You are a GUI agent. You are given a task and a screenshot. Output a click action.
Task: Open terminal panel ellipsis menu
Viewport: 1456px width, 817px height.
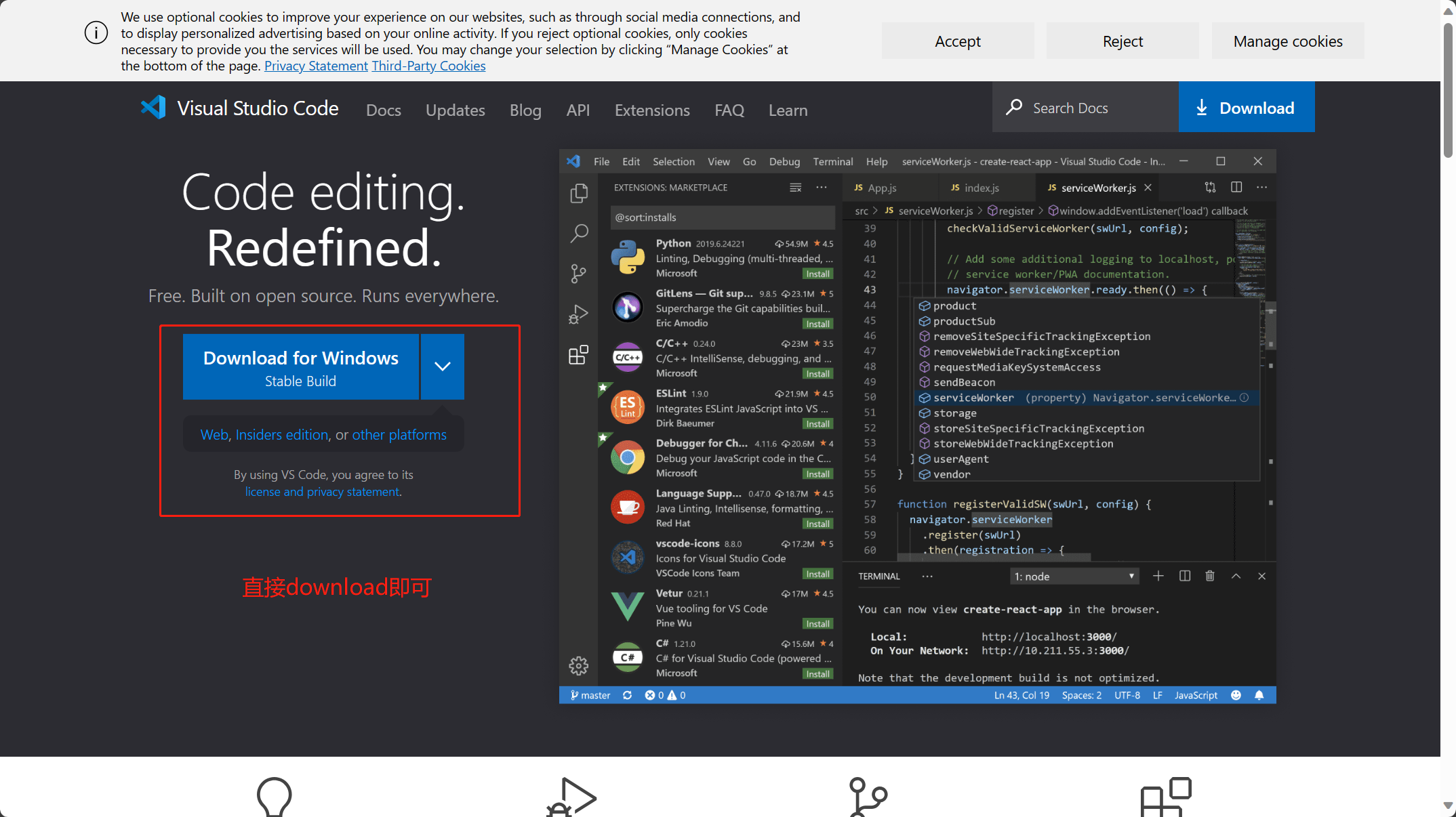pos(927,577)
